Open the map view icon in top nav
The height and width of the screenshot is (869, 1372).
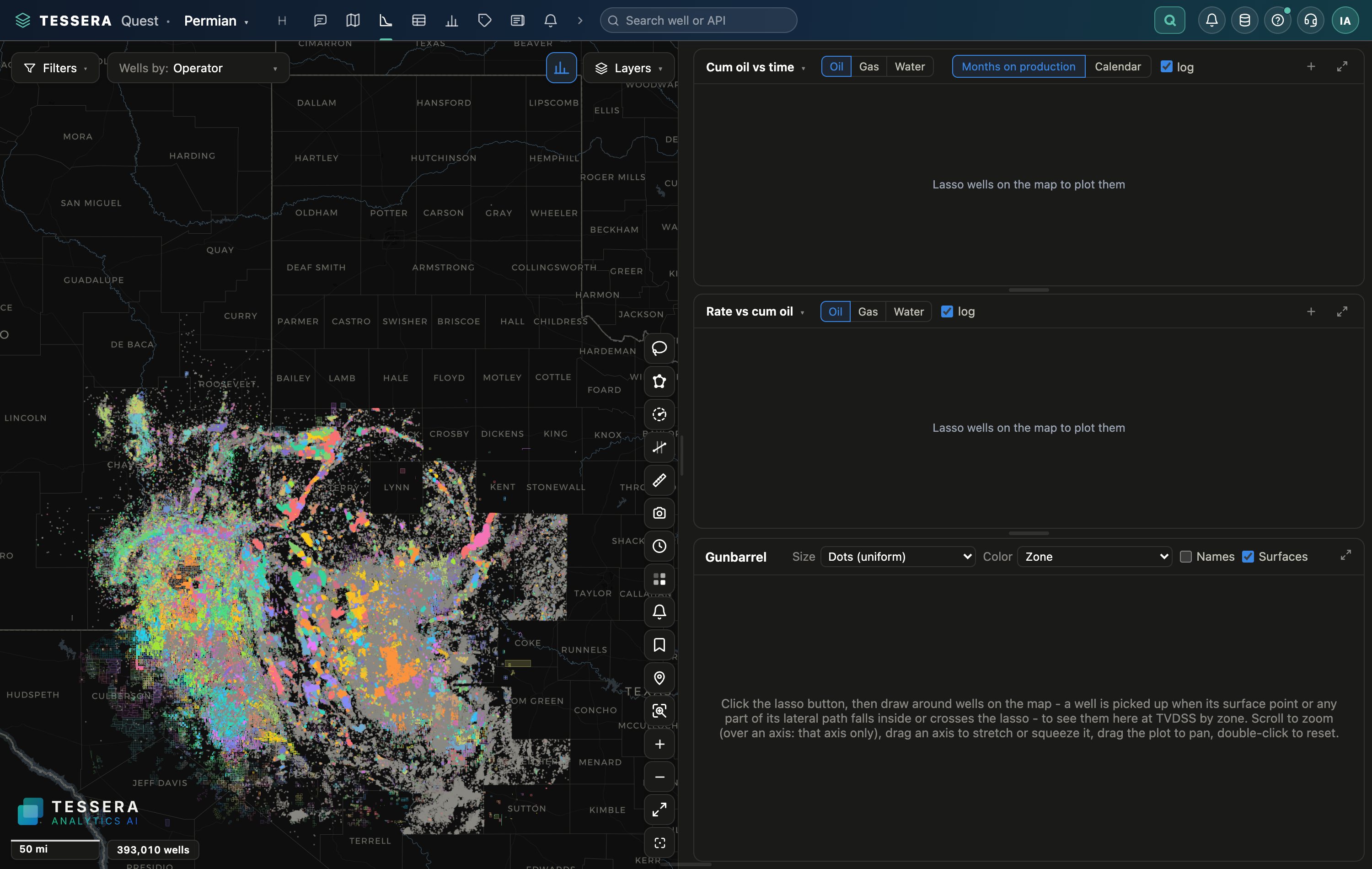pos(353,21)
